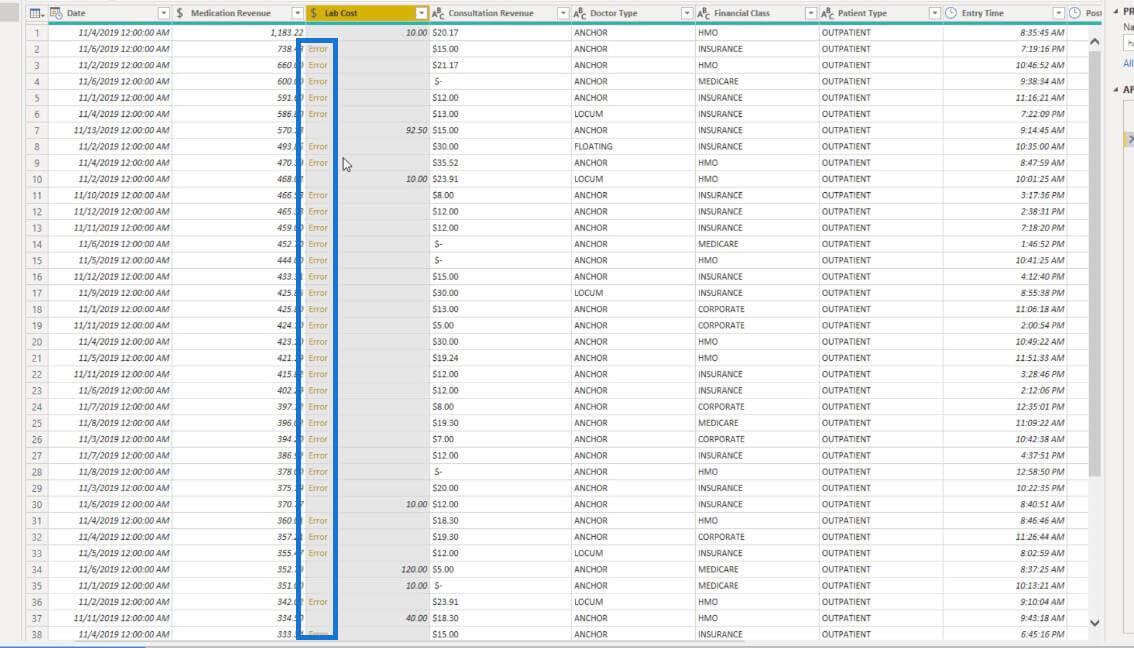
Task: Click entry time 12:58:50 PM in row 28
Action: (1040, 472)
